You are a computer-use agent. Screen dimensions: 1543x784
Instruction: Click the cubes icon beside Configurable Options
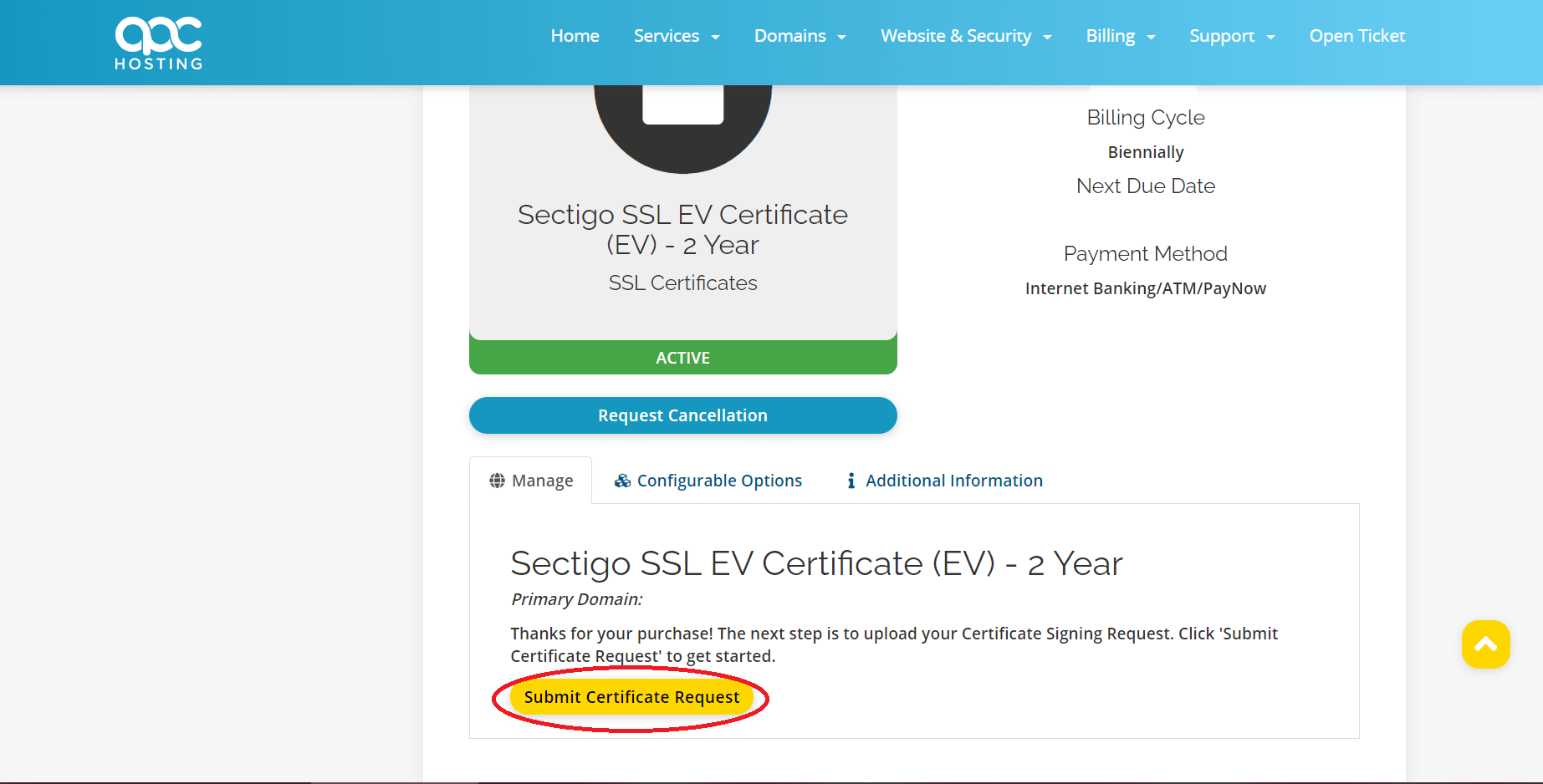[x=622, y=481]
